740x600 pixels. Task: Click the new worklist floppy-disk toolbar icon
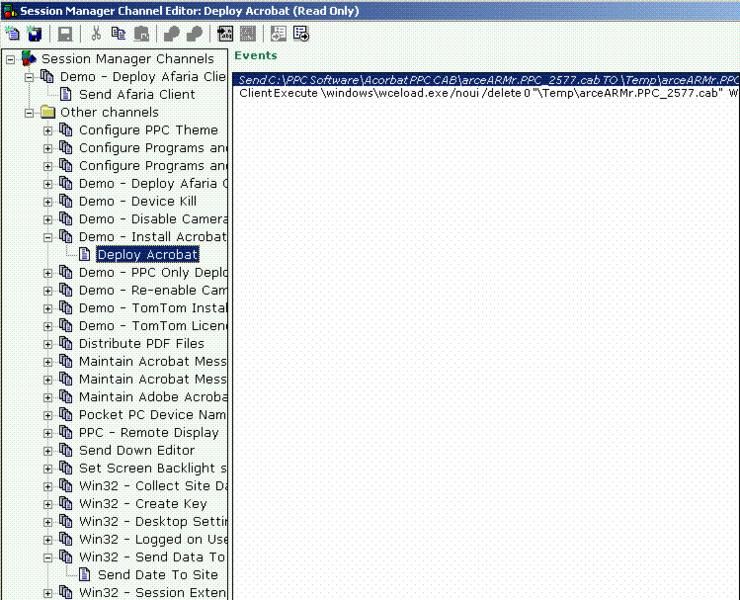[x=34, y=34]
